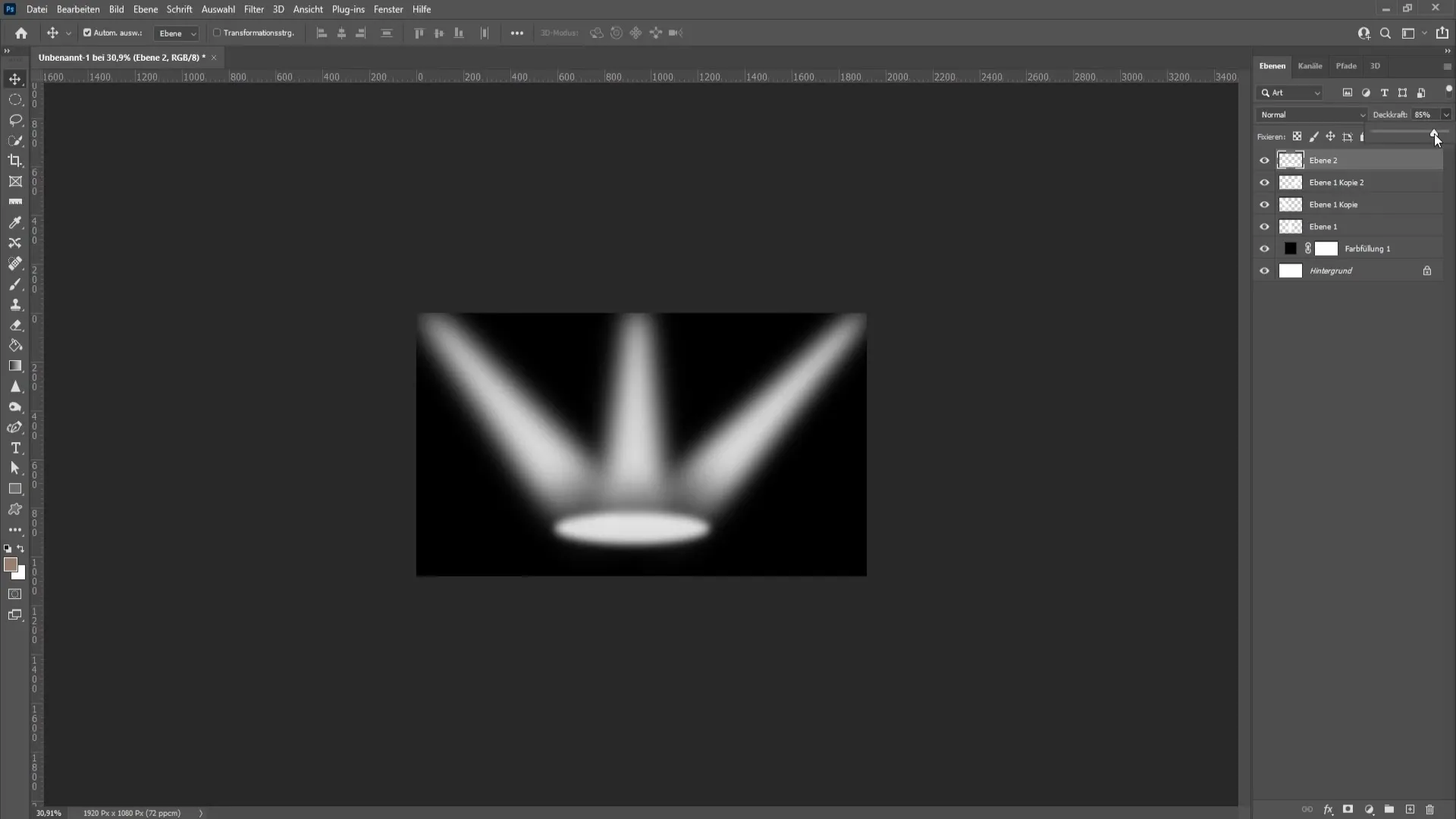1456x819 pixels.
Task: Select the Gradient tool
Action: point(15,365)
